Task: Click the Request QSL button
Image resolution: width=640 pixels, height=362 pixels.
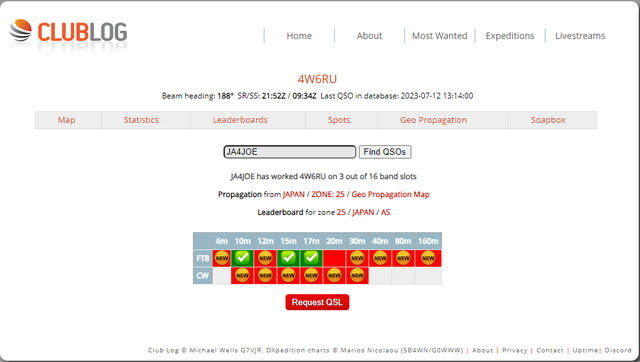Action: point(317,302)
